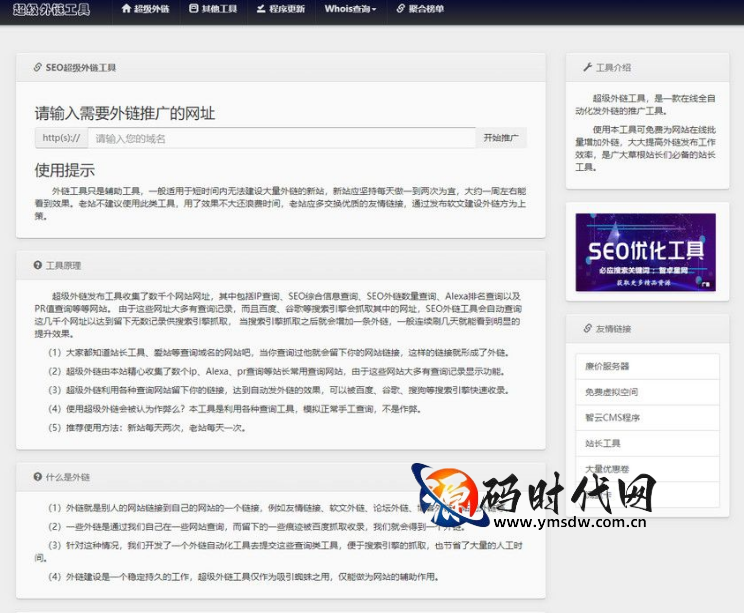Click the chain icon beside 友情链接
The height and width of the screenshot is (613, 749).
click(x=587, y=328)
